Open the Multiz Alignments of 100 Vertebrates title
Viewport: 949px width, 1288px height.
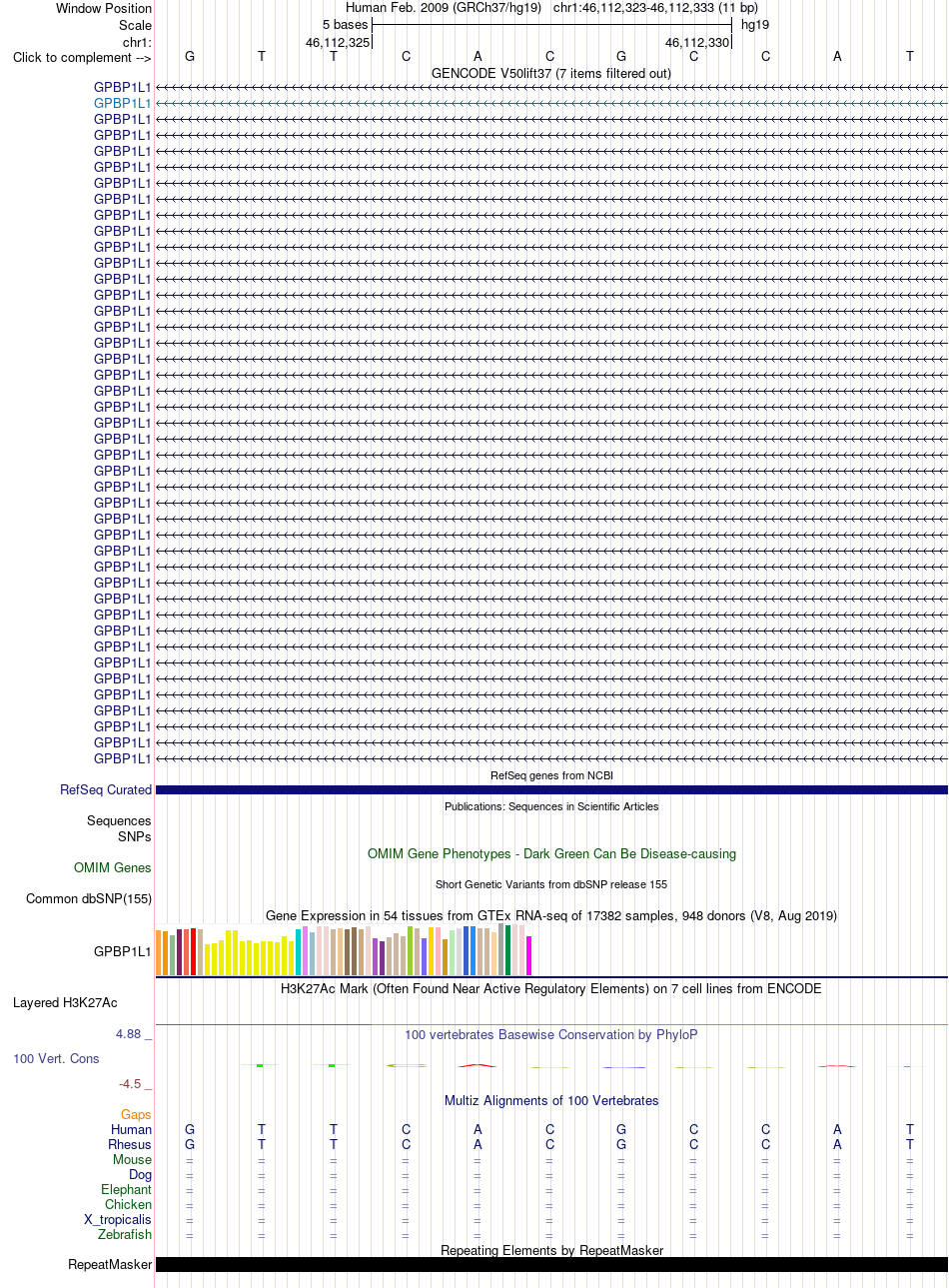pyautogui.click(x=551, y=1101)
